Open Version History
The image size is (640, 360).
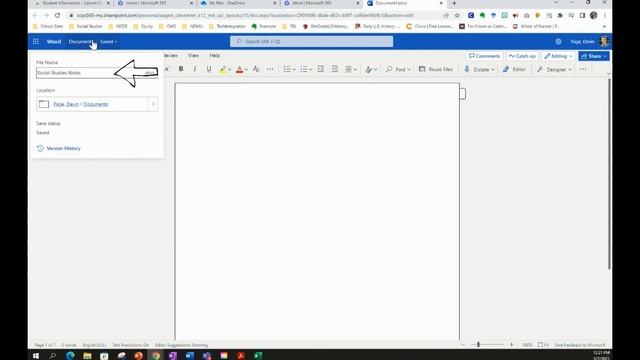59,149
